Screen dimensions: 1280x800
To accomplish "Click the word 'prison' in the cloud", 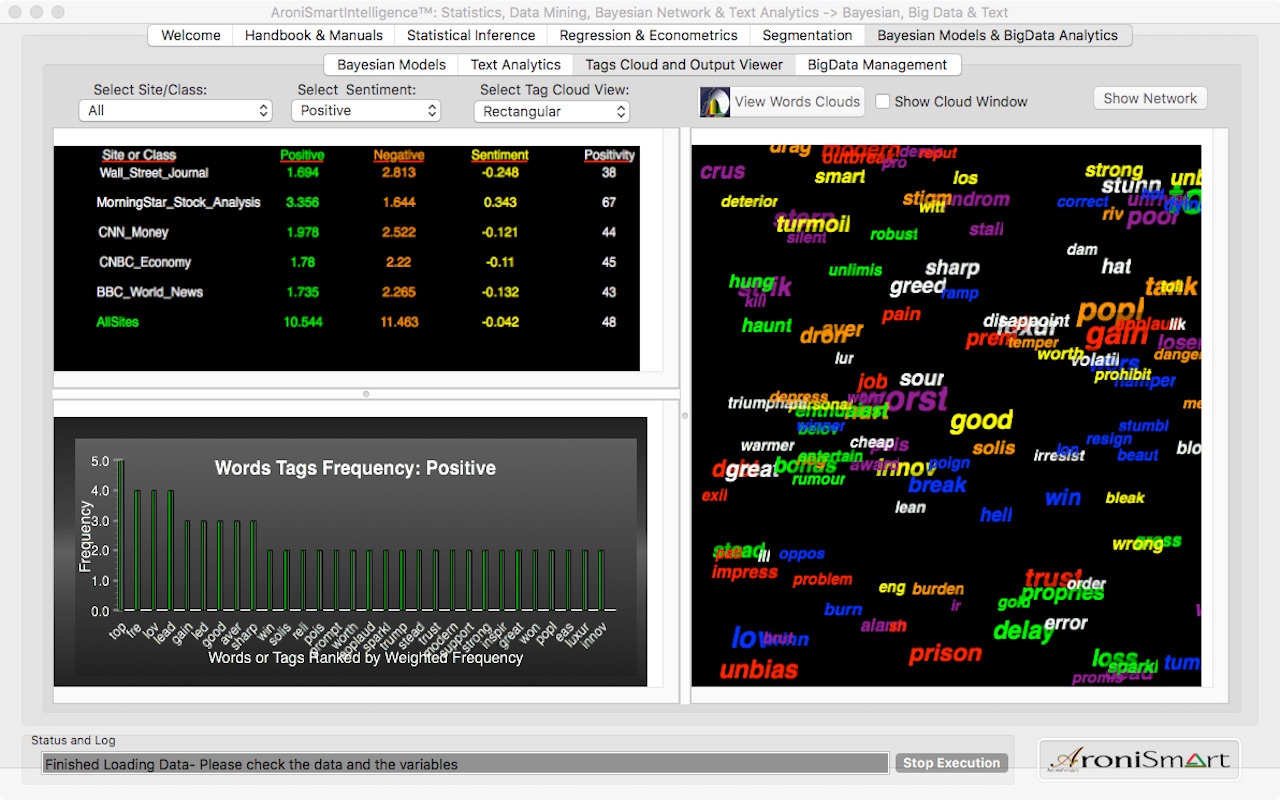I will [x=945, y=654].
